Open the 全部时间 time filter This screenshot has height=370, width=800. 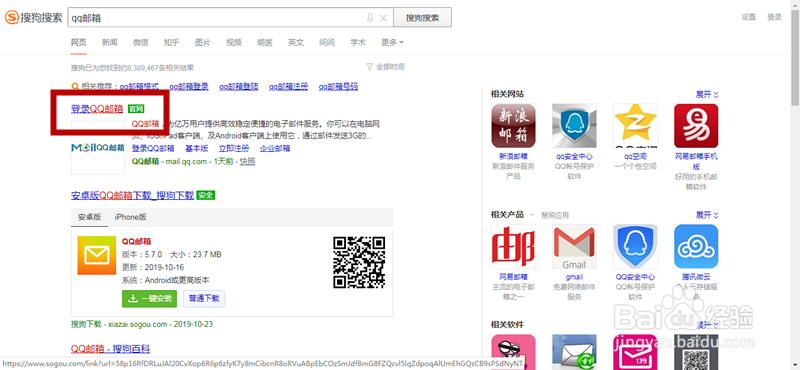385,67
